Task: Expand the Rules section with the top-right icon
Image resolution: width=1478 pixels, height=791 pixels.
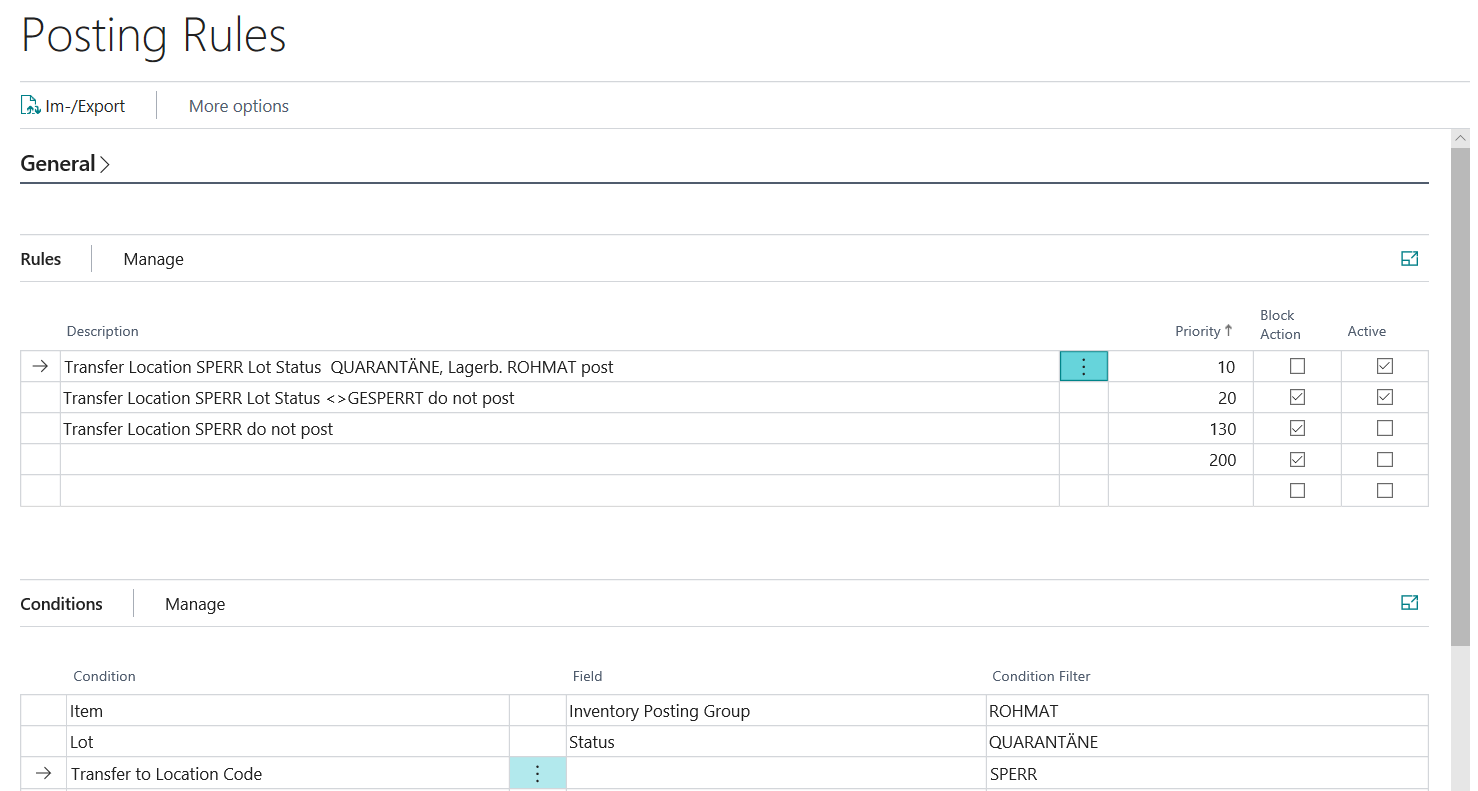Action: 1410,259
